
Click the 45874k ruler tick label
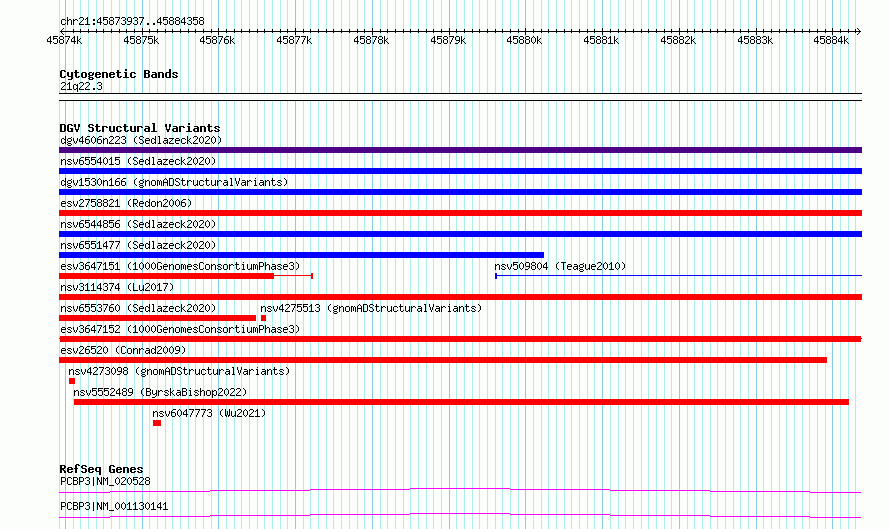[x=64, y=40]
